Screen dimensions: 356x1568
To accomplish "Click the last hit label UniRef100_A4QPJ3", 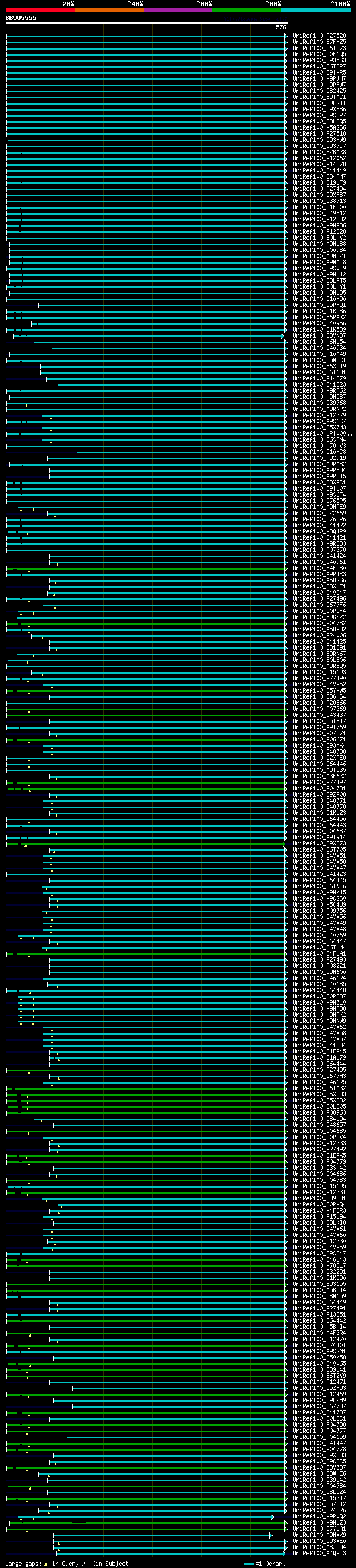I will (319, 1554).
